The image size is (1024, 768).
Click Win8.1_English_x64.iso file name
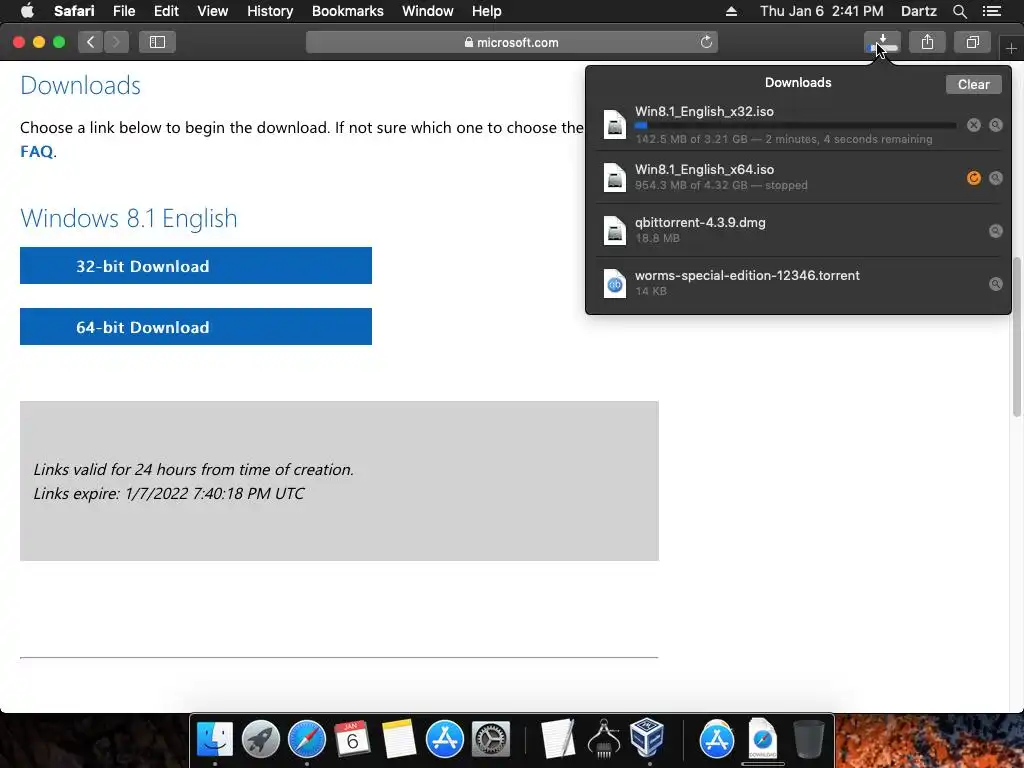(704, 169)
